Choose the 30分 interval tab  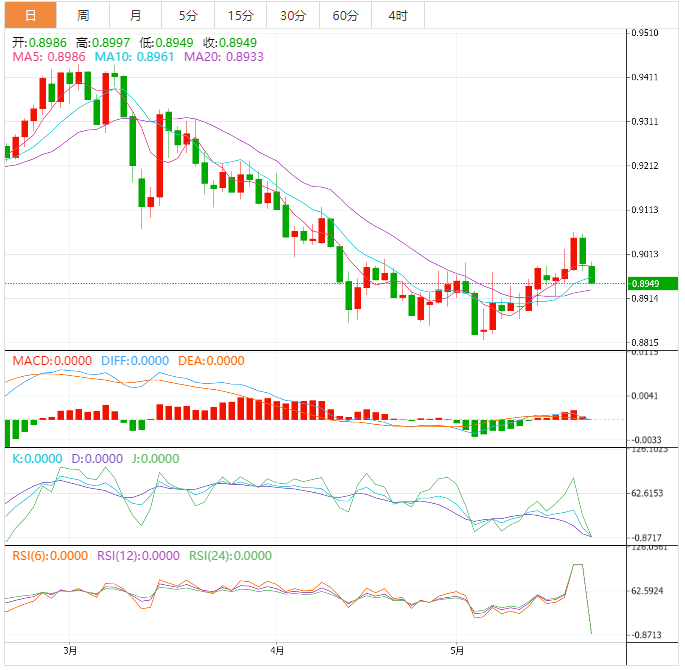(x=293, y=15)
